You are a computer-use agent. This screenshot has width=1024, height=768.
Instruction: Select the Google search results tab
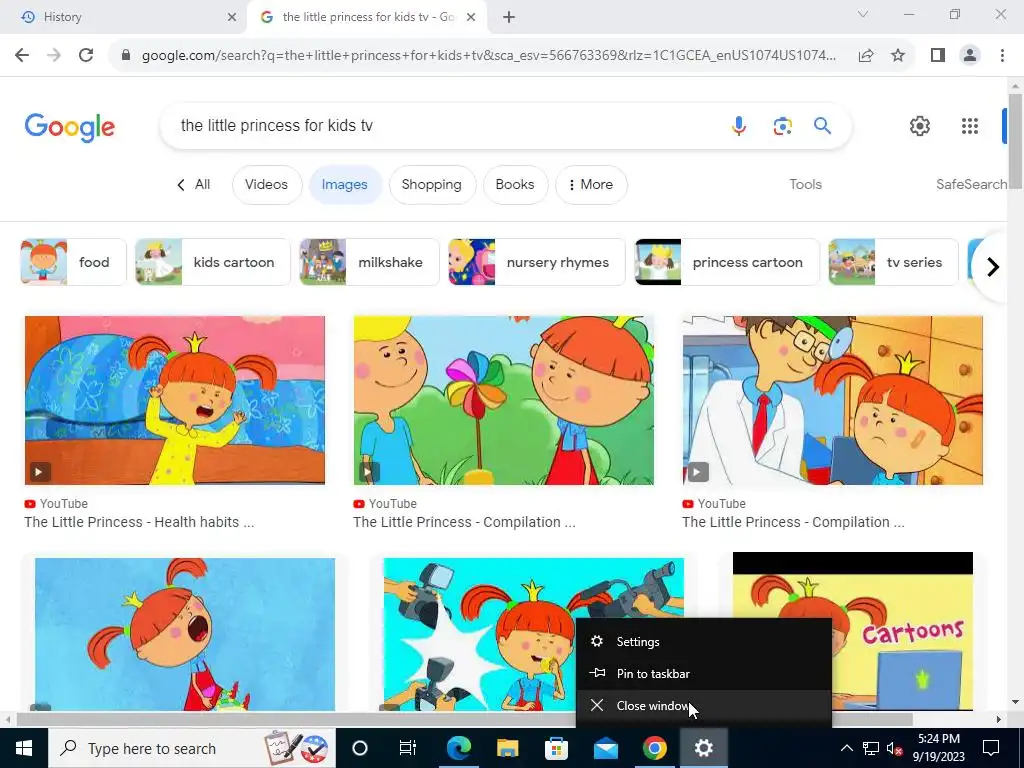click(x=366, y=17)
